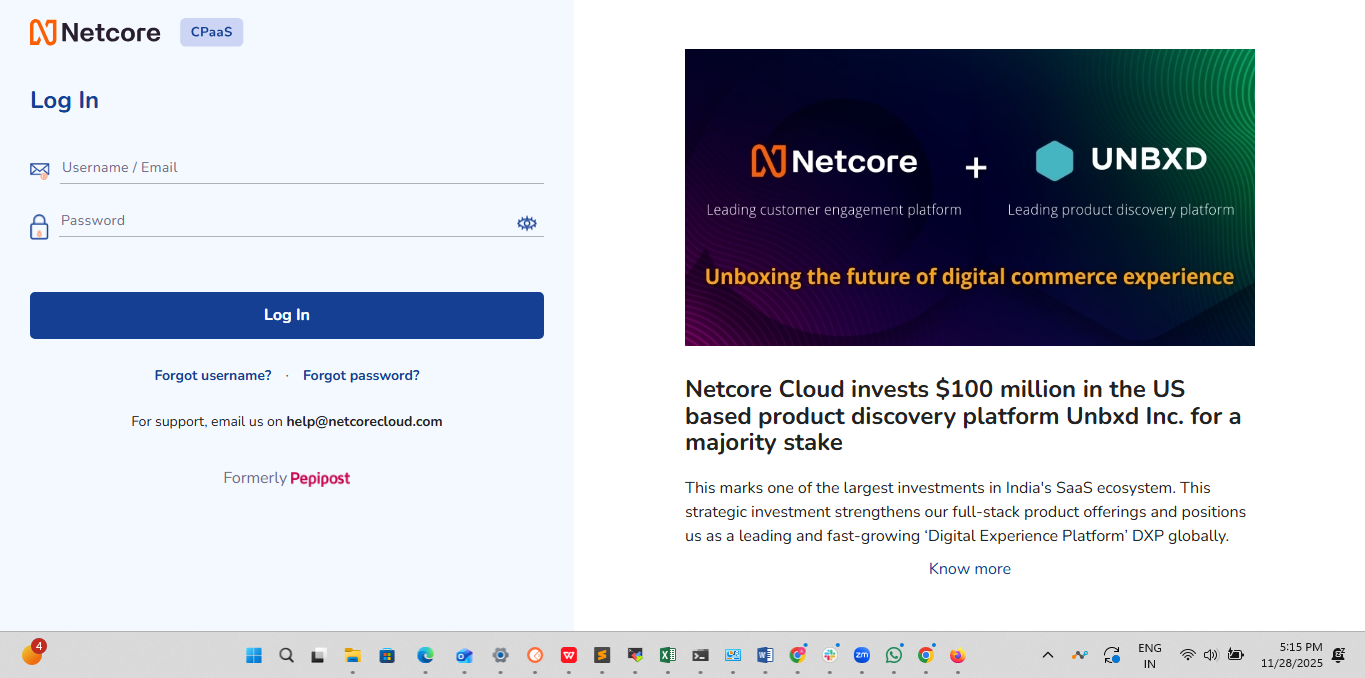
Task: Launch File Explorer from the taskbar
Action: tap(352, 655)
